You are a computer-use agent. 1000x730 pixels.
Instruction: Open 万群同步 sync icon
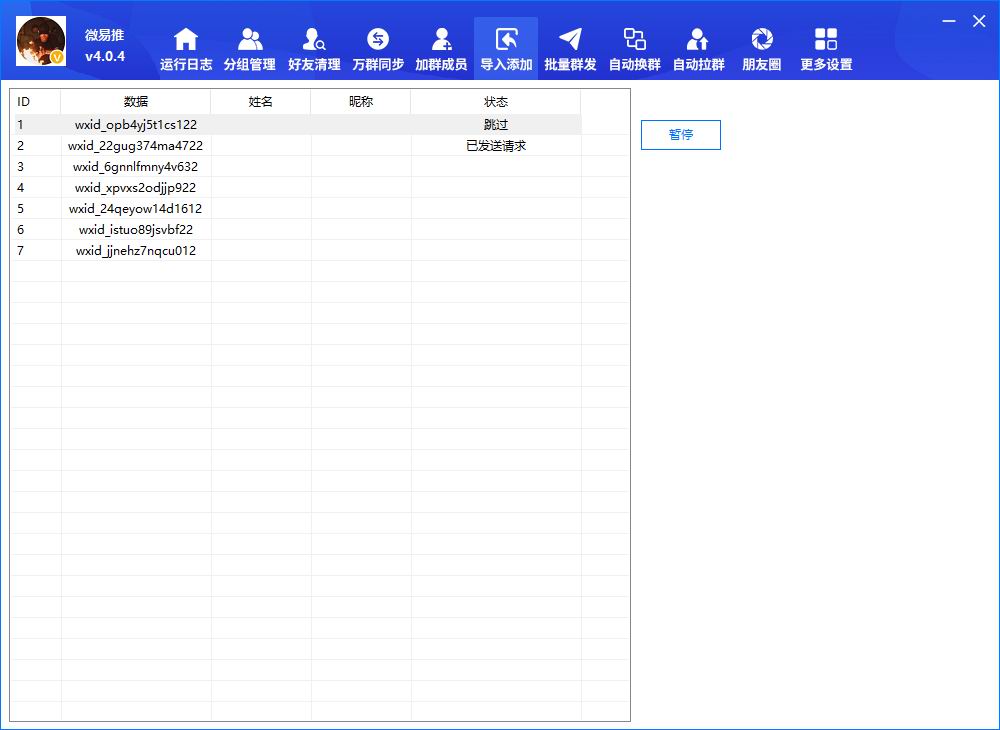coord(378,40)
